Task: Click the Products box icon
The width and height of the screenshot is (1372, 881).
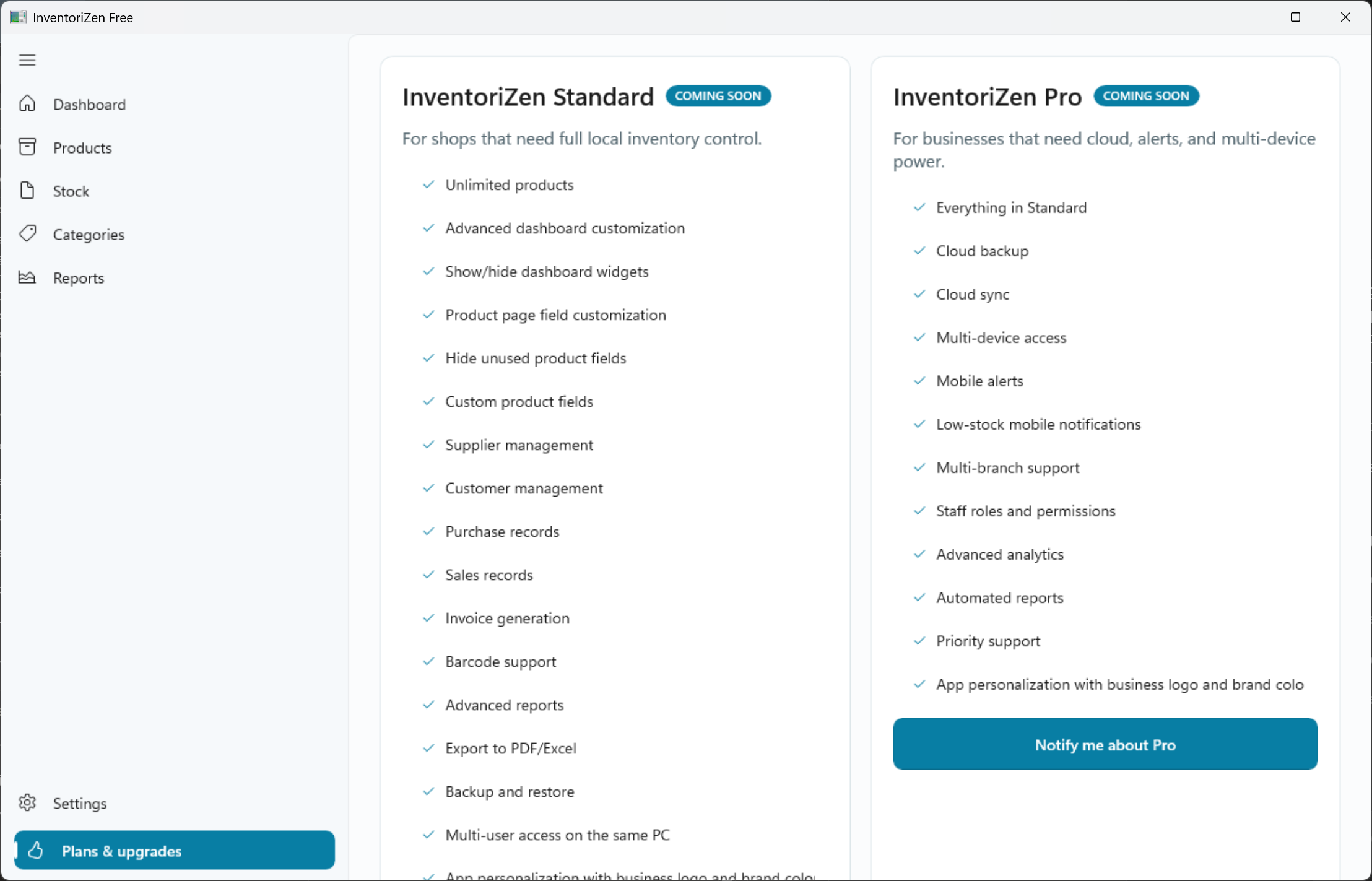Action: [x=27, y=147]
